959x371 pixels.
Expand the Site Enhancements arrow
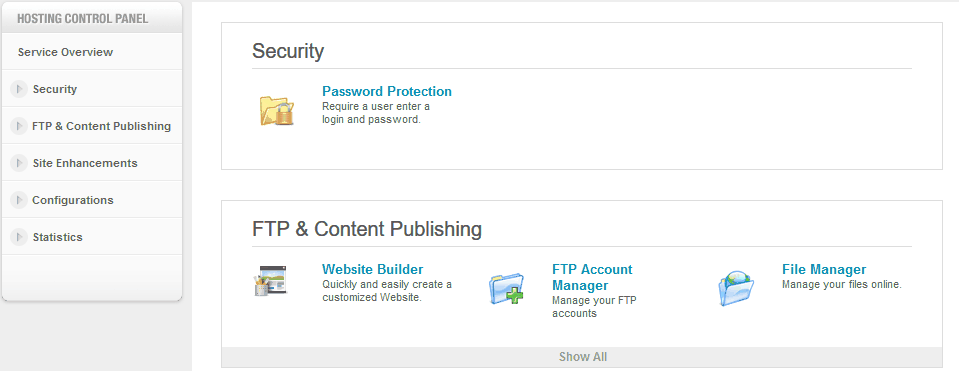coord(19,163)
